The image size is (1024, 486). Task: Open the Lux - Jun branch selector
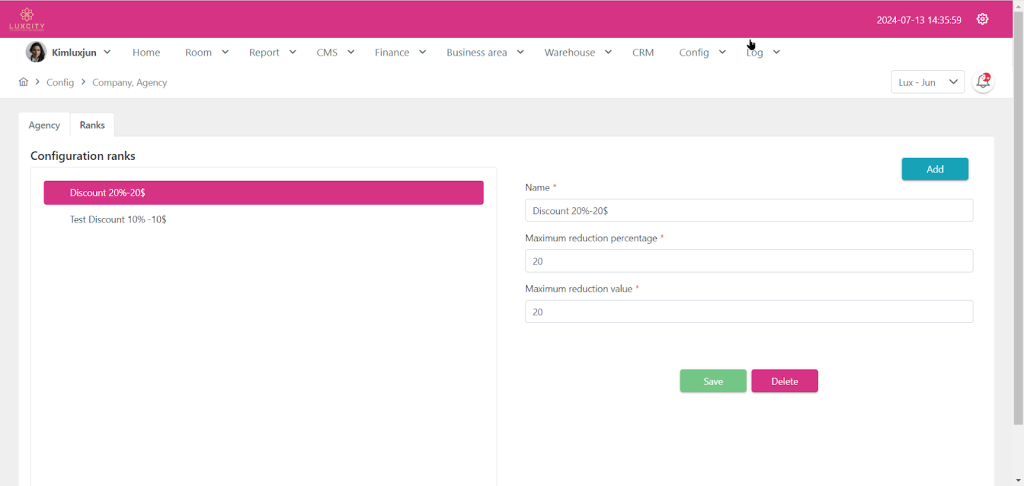[x=927, y=82]
